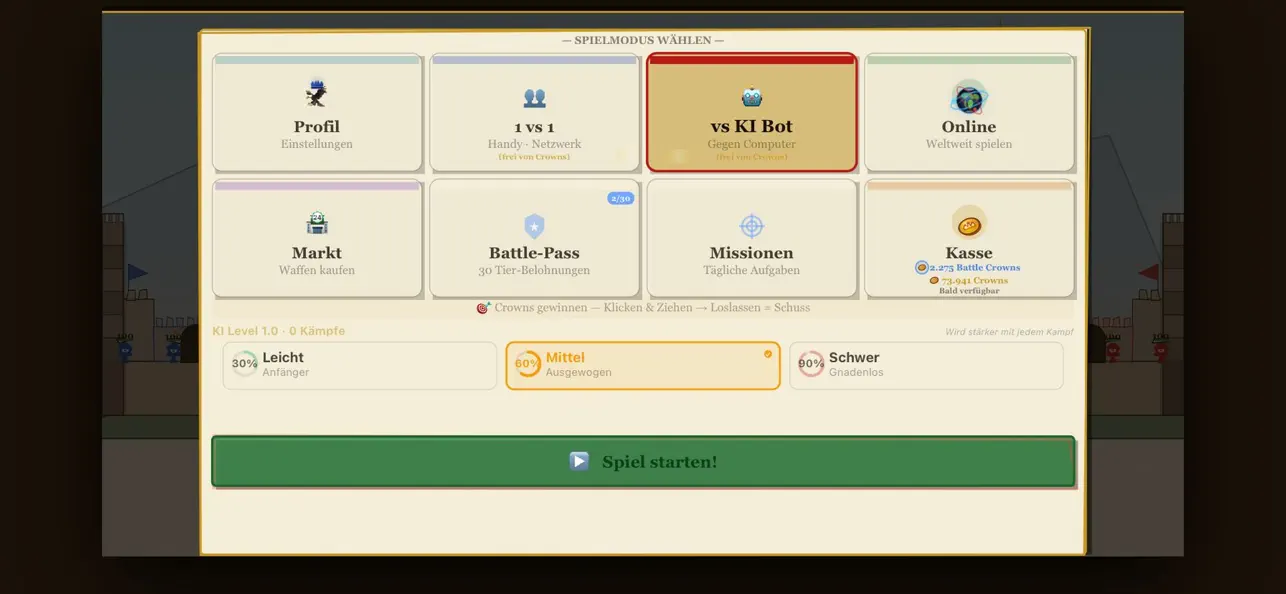Pick the robot icon for vs KI Bot
The image size is (1286, 594).
752,97
